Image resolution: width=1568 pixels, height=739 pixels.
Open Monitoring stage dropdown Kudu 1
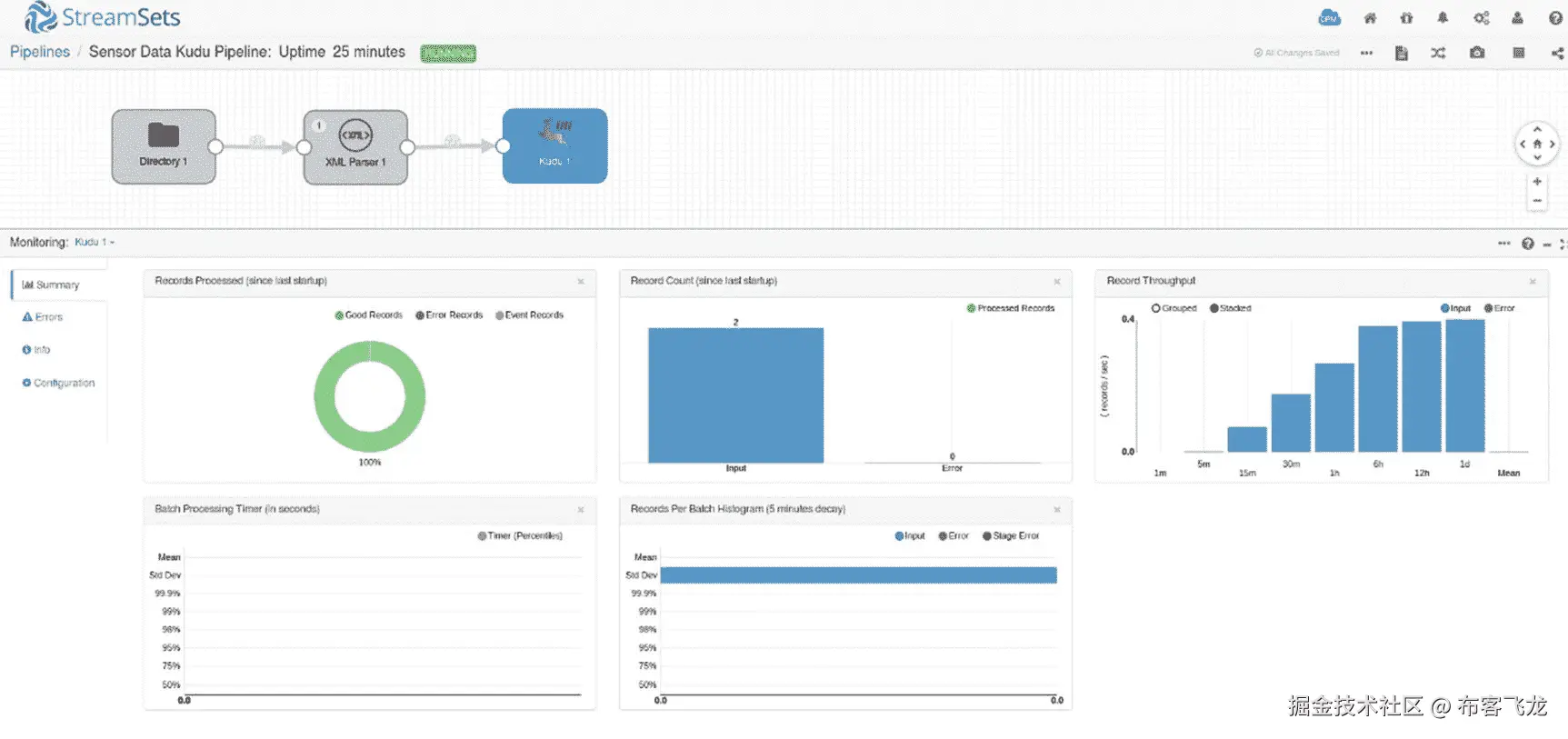pos(95,242)
